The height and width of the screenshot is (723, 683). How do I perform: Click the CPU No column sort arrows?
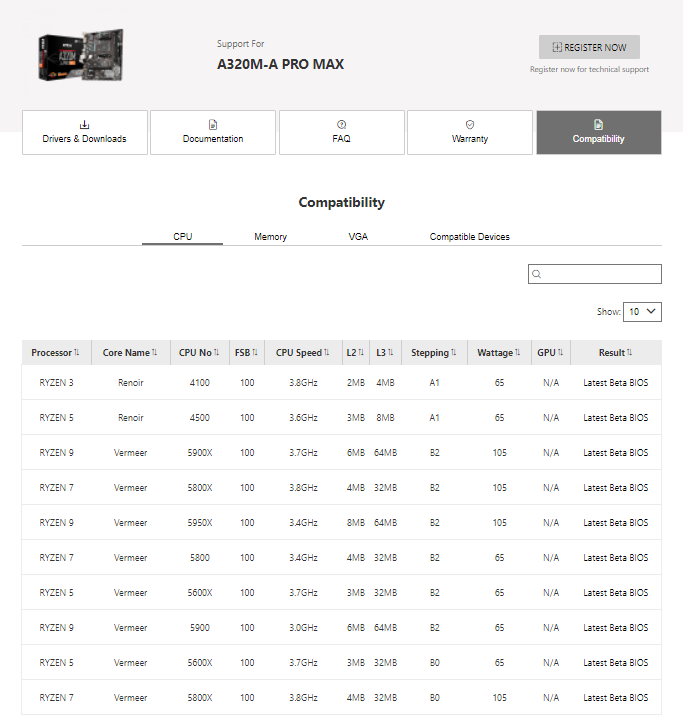[216, 352]
